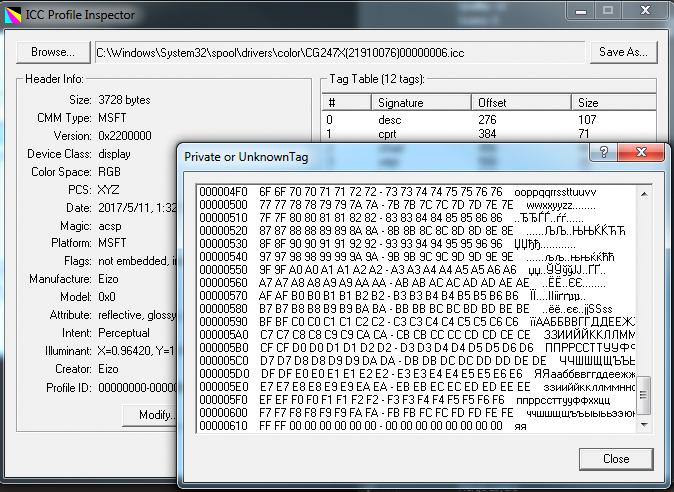This screenshot has width=674, height=492.
Task: Click hex row address 00000530
Action: (224, 244)
